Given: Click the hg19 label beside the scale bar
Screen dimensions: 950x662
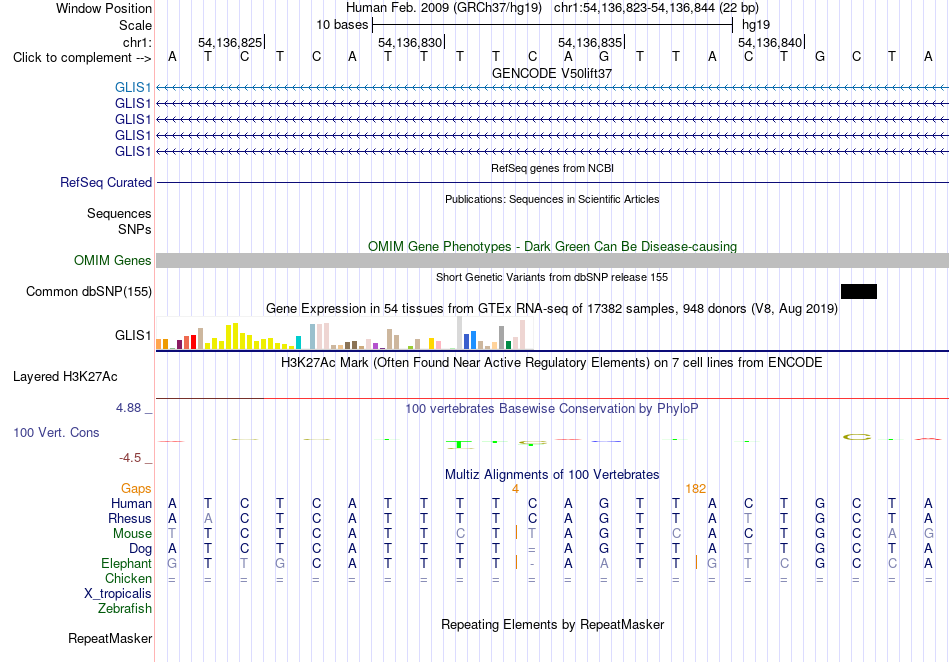Looking at the screenshot, I should pyautogui.click(x=756, y=25).
